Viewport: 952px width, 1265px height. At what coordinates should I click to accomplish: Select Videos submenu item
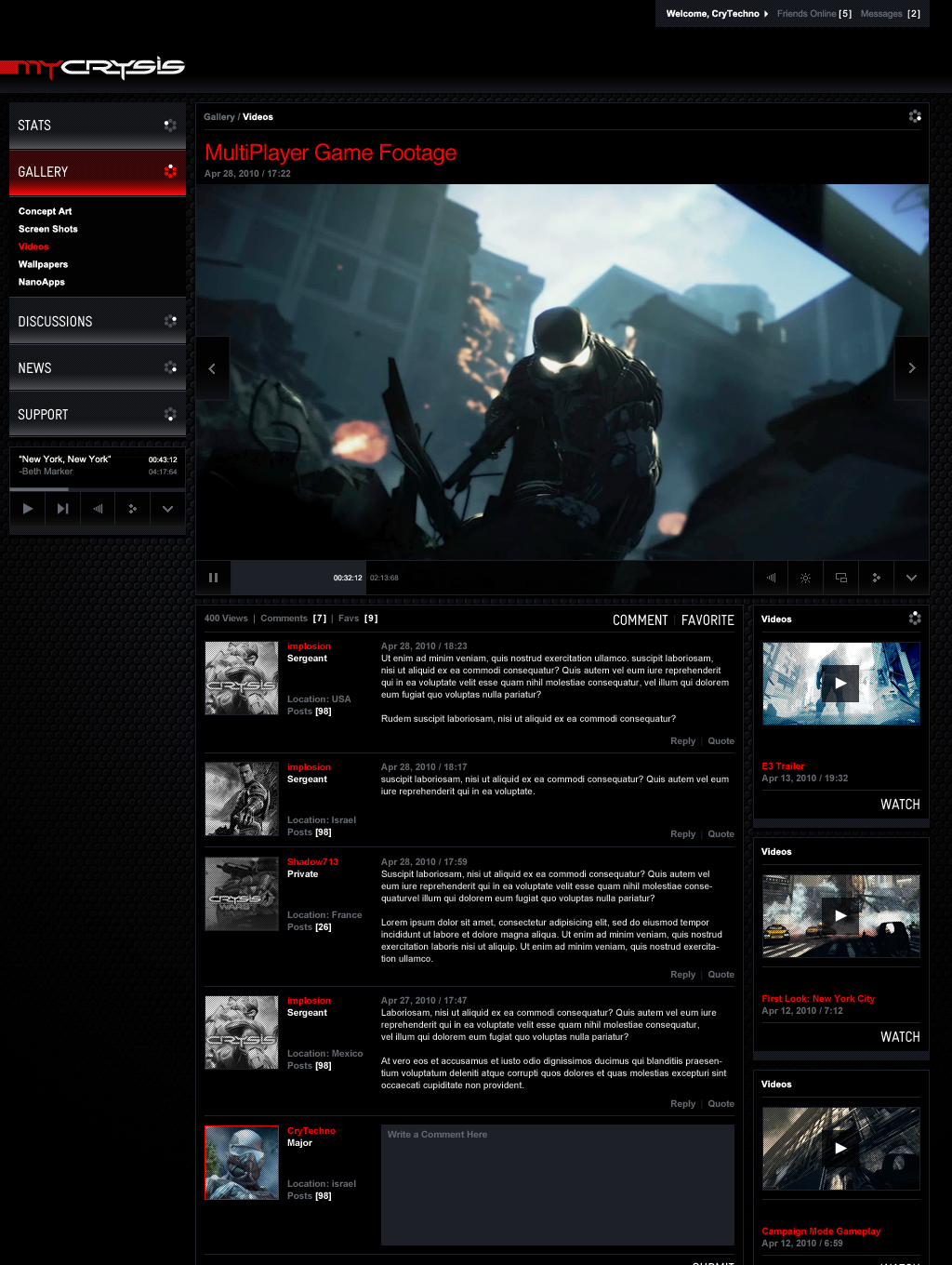pyautogui.click(x=33, y=246)
